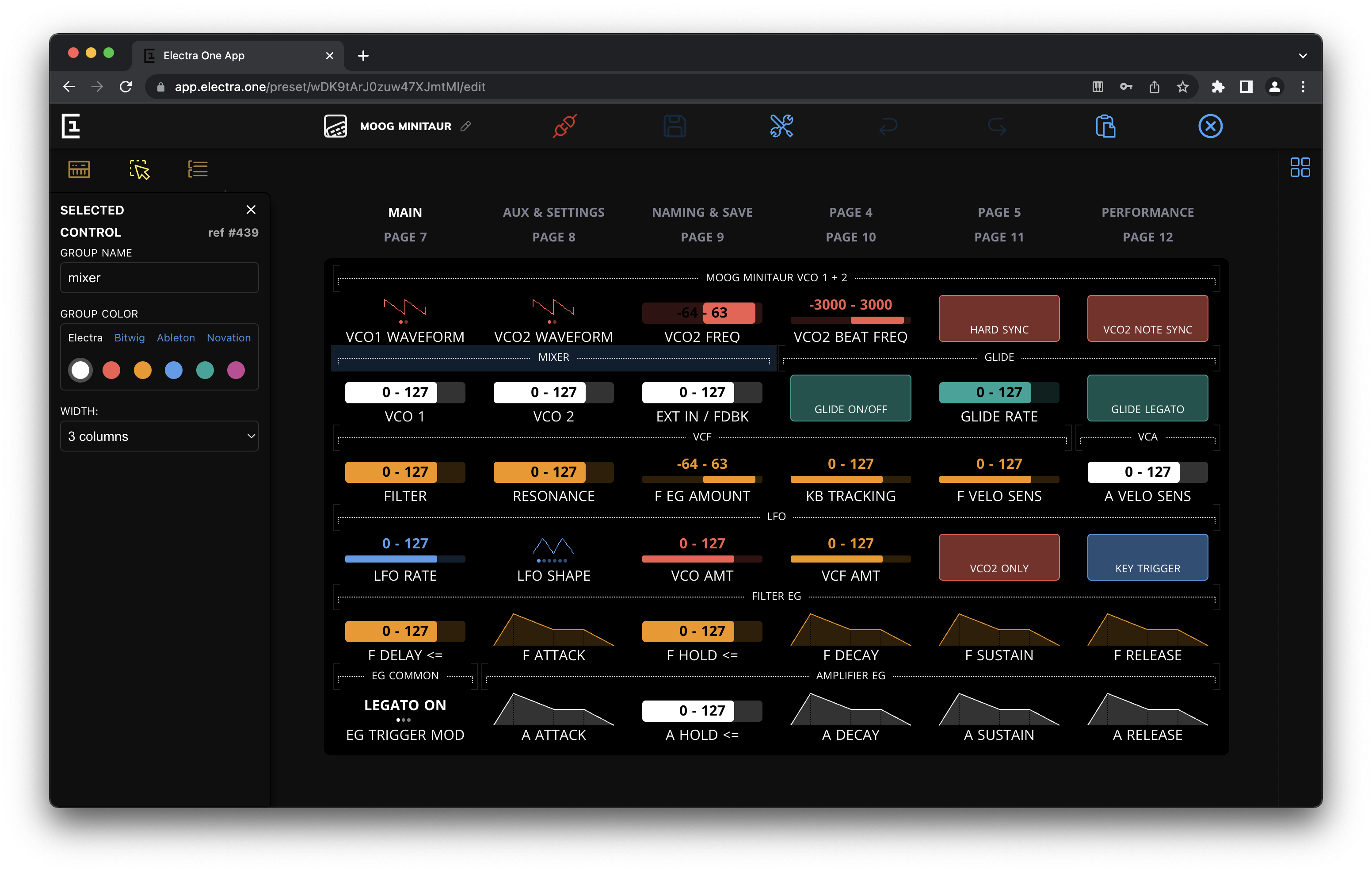Select the Bitwig color palette link
This screenshot has height=873, width=1372.
(130, 337)
